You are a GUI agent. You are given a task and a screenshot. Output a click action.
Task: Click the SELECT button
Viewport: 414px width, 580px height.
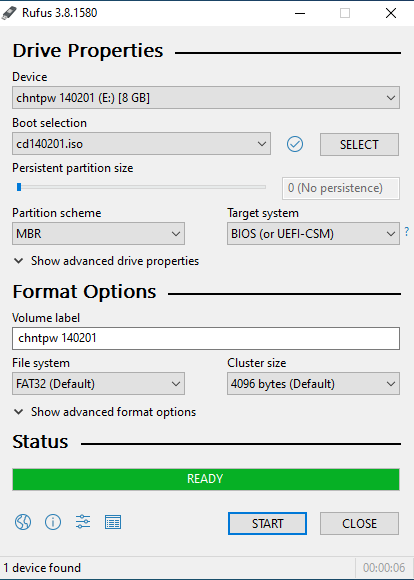click(x=359, y=144)
